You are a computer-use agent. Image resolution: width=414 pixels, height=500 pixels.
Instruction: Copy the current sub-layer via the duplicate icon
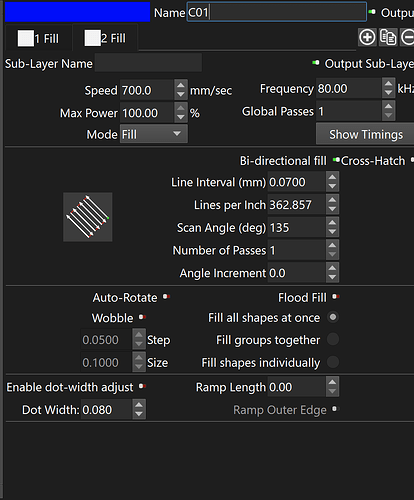(x=388, y=37)
